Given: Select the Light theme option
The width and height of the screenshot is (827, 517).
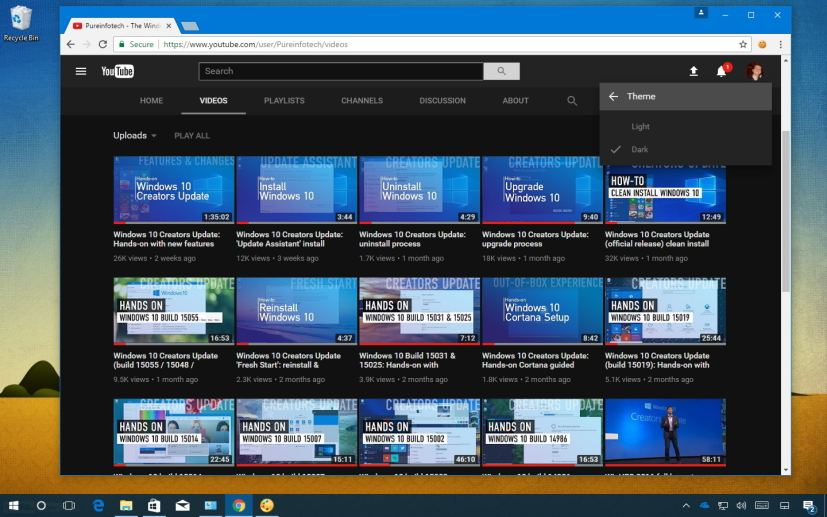Looking at the screenshot, I should [x=686, y=127].
